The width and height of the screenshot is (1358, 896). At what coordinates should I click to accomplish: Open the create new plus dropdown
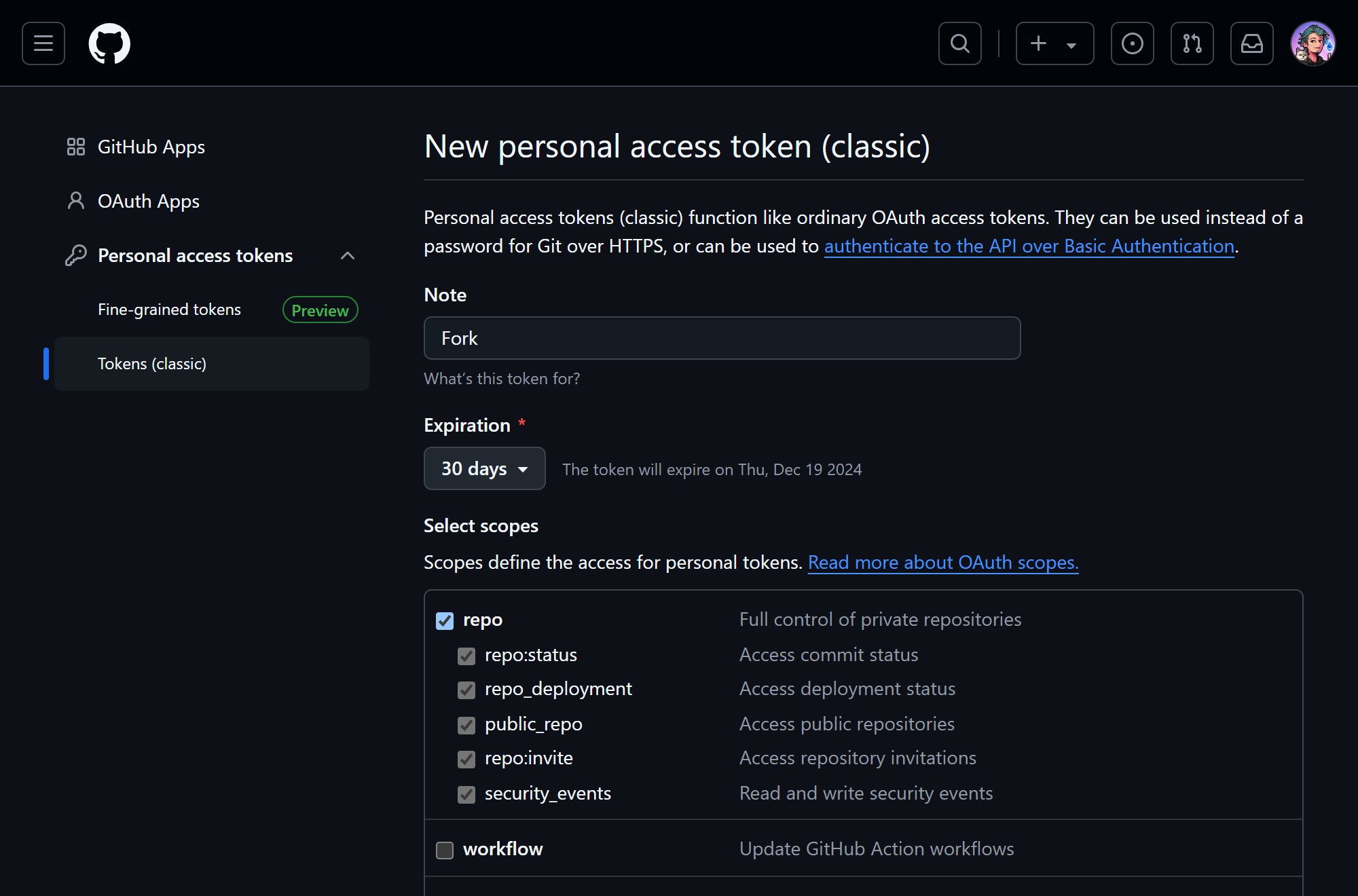pyautogui.click(x=1055, y=43)
